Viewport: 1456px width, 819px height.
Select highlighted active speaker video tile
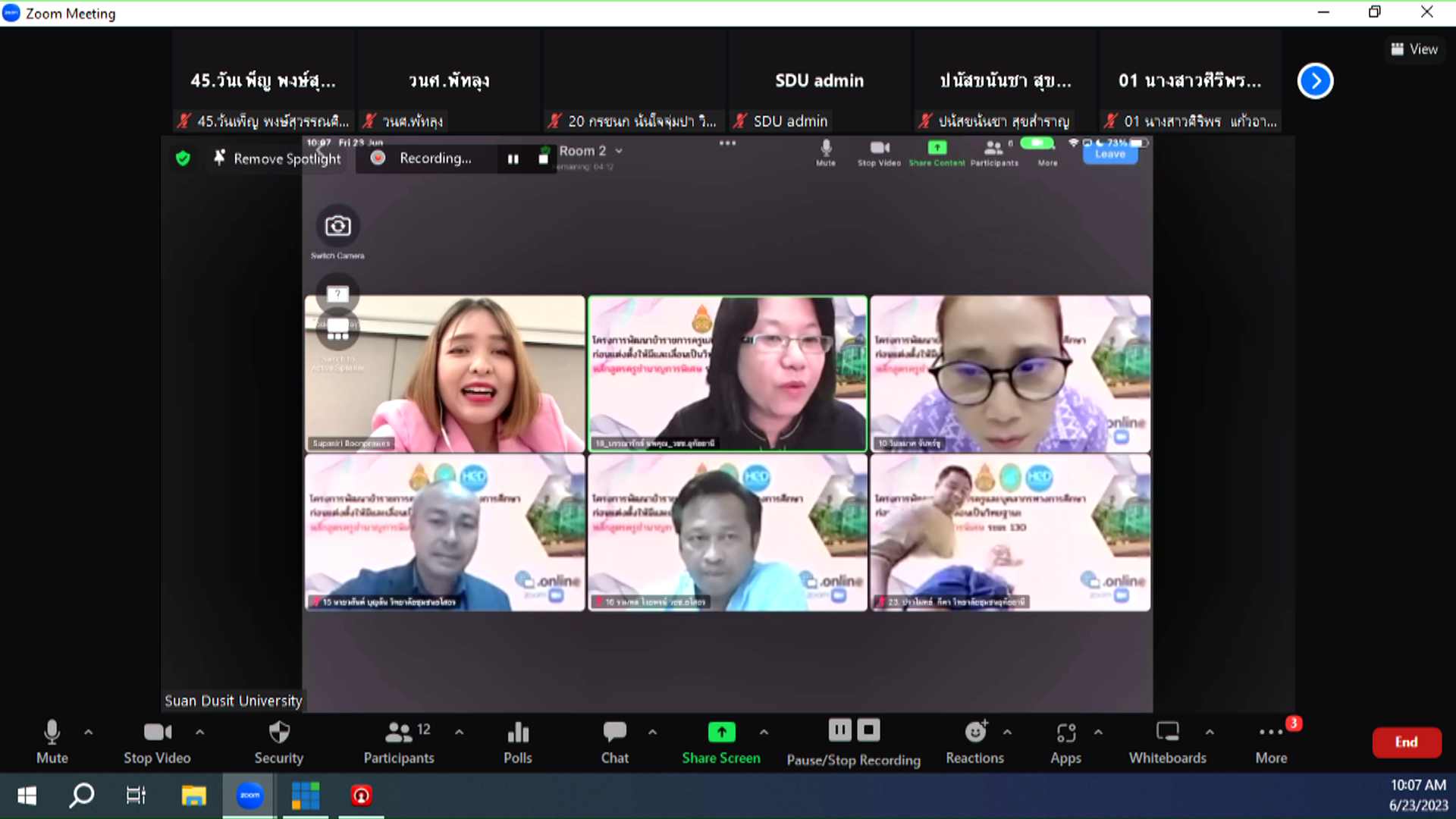pos(727,374)
